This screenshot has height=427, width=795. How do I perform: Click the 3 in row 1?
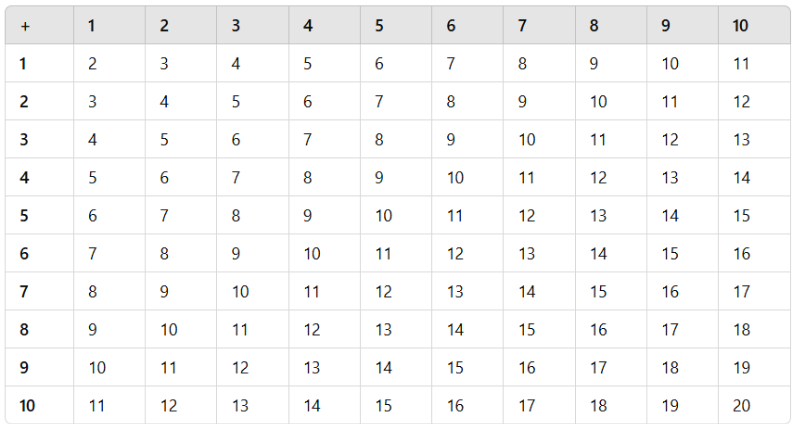coord(164,64)
